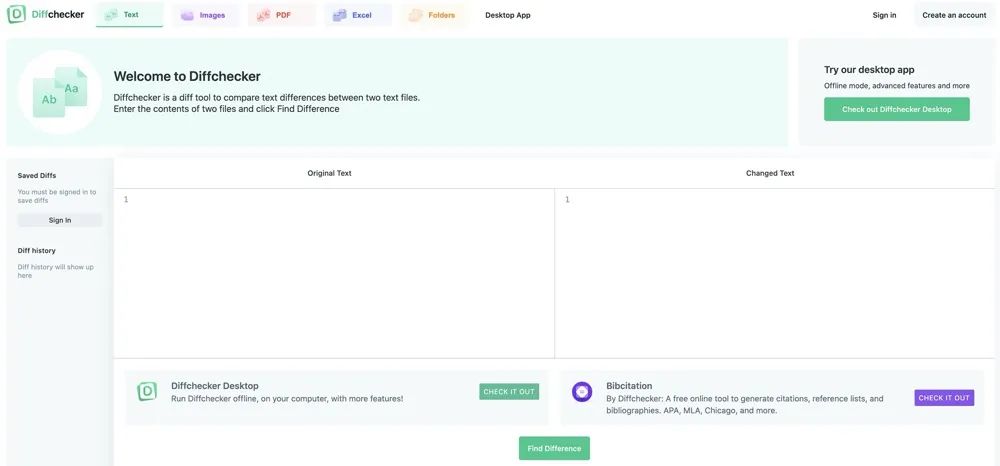Click the Diffchecker Desktop promo icon
The width and height of the screenshot is (1000, 466).
point(147,391)
